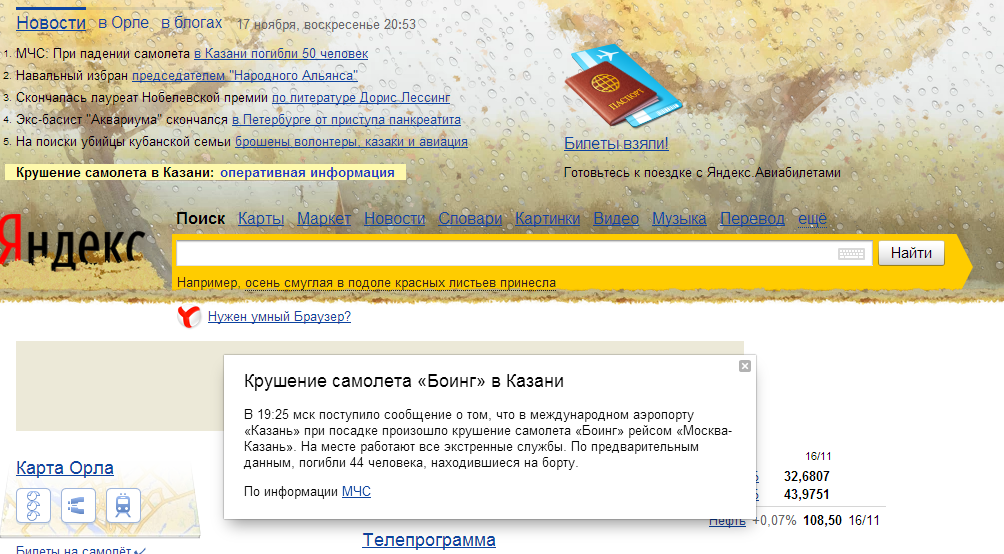Open the Нефть price link

point(727,521)
